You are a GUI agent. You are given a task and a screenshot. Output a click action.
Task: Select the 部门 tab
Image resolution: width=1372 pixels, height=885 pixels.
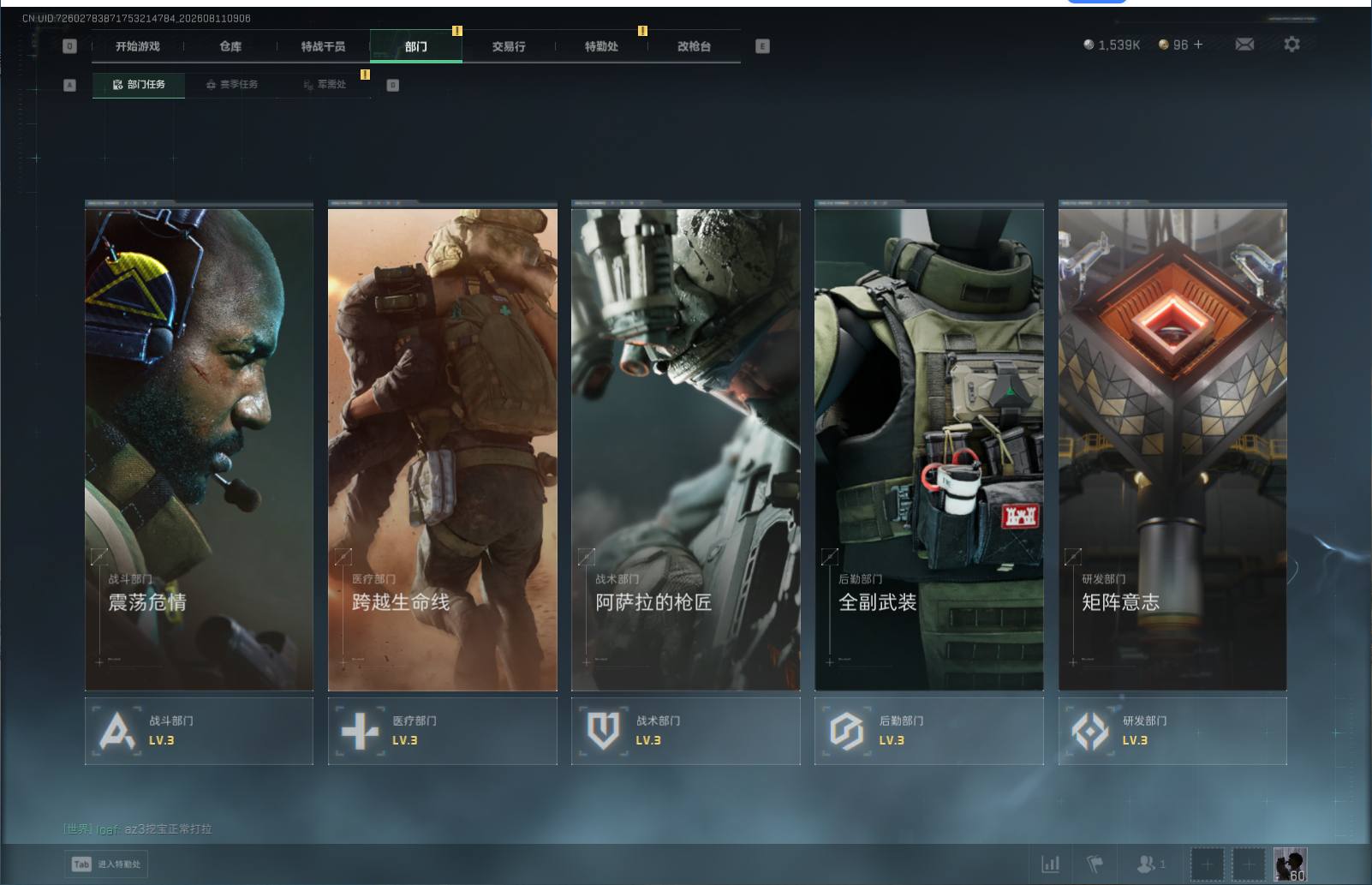click(x=416, y=46)
